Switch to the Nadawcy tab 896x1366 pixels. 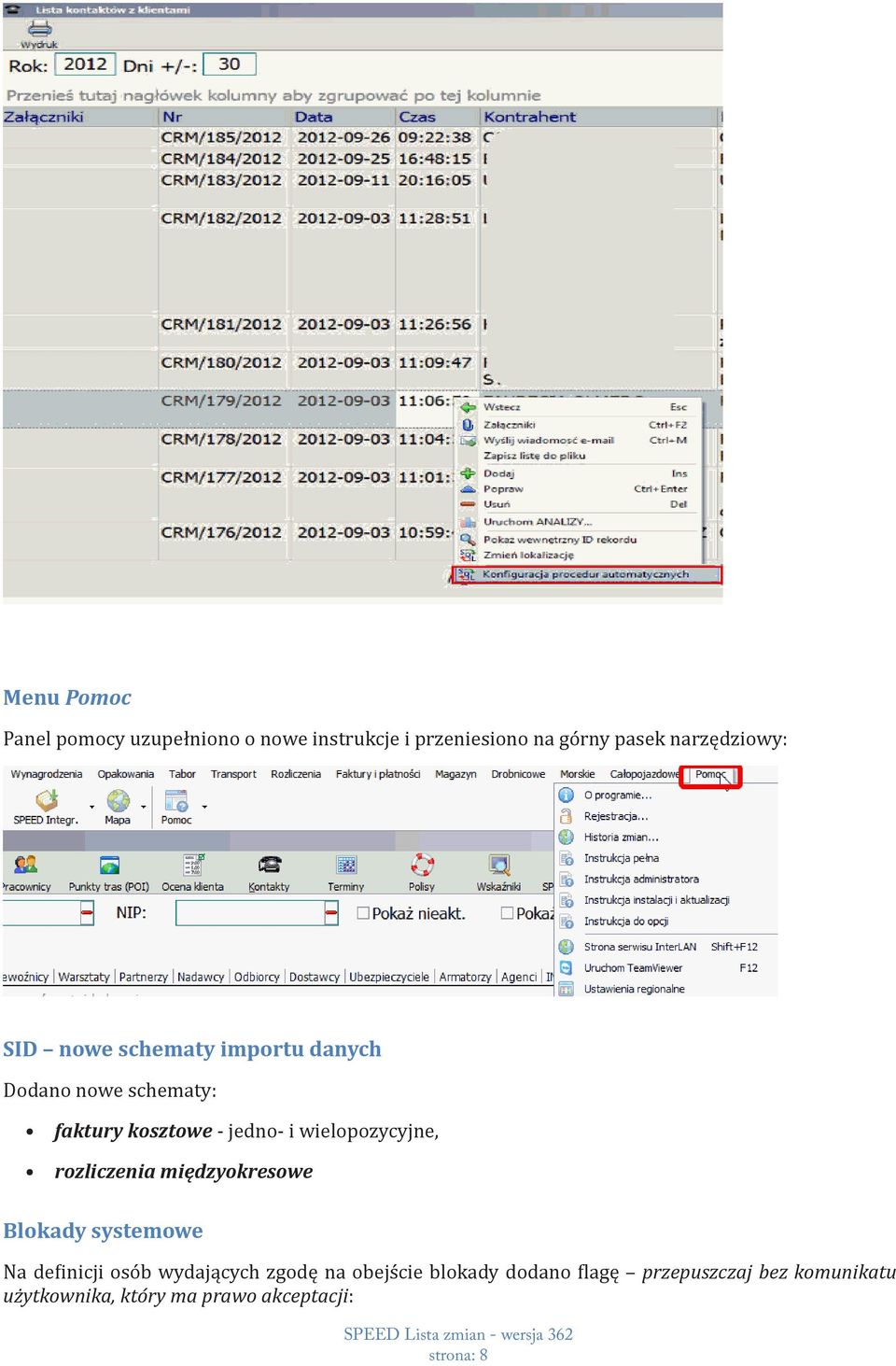(x=201, y=977)
